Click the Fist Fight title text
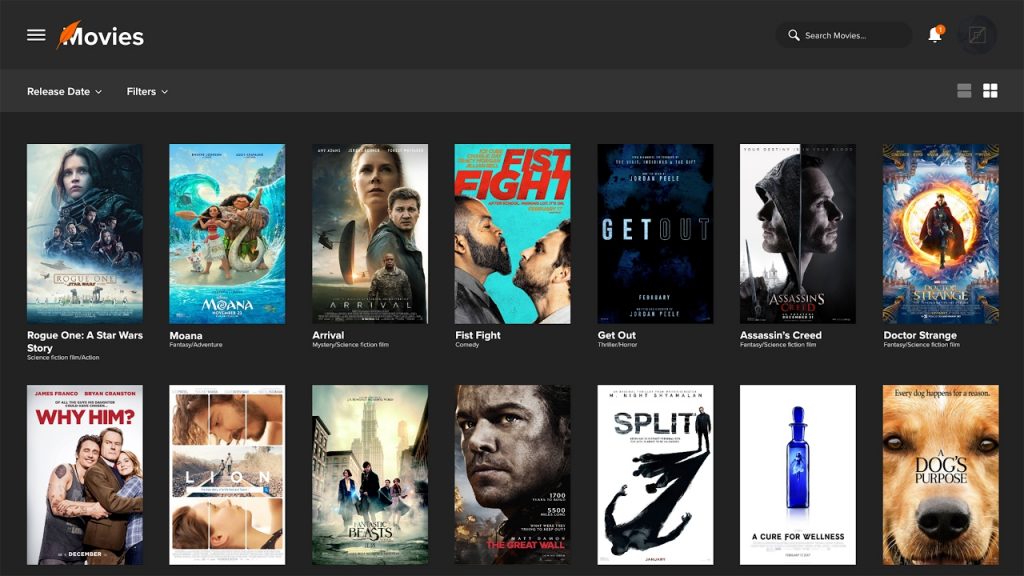The image size is (1024, 576). 478,335
